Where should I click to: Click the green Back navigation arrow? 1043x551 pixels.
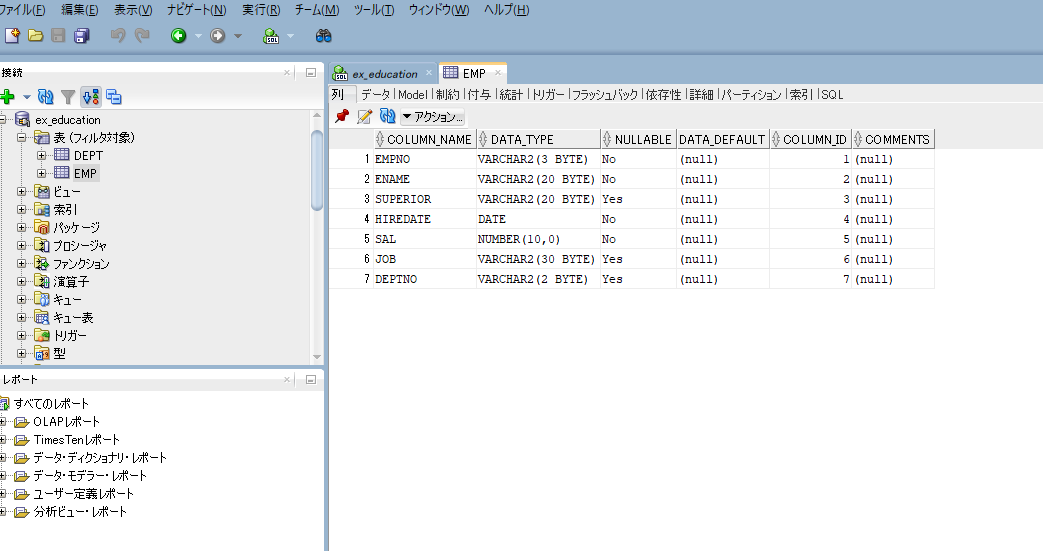[178, 36]
